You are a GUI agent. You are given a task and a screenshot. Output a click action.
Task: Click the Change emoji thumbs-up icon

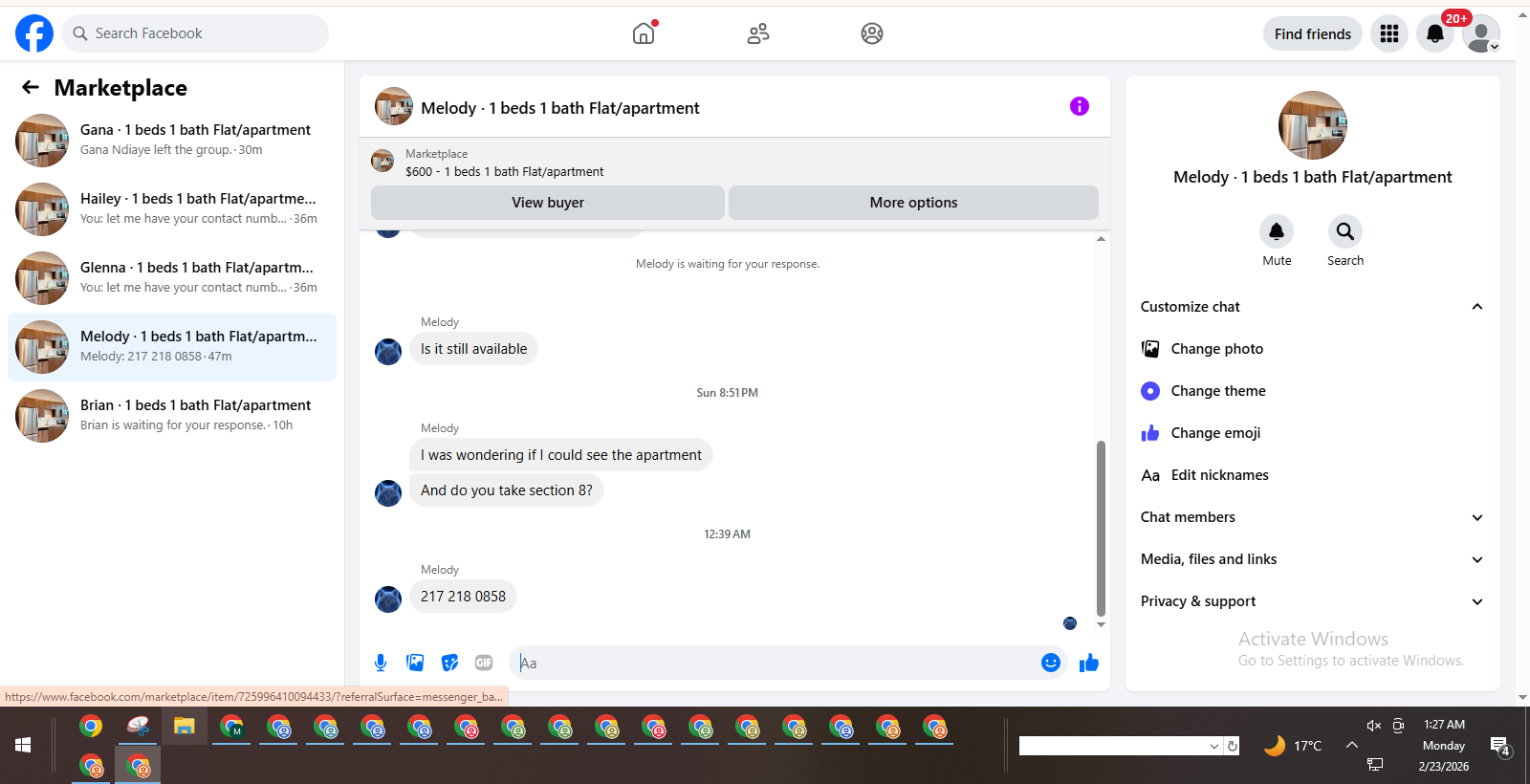coord(1150,433)
